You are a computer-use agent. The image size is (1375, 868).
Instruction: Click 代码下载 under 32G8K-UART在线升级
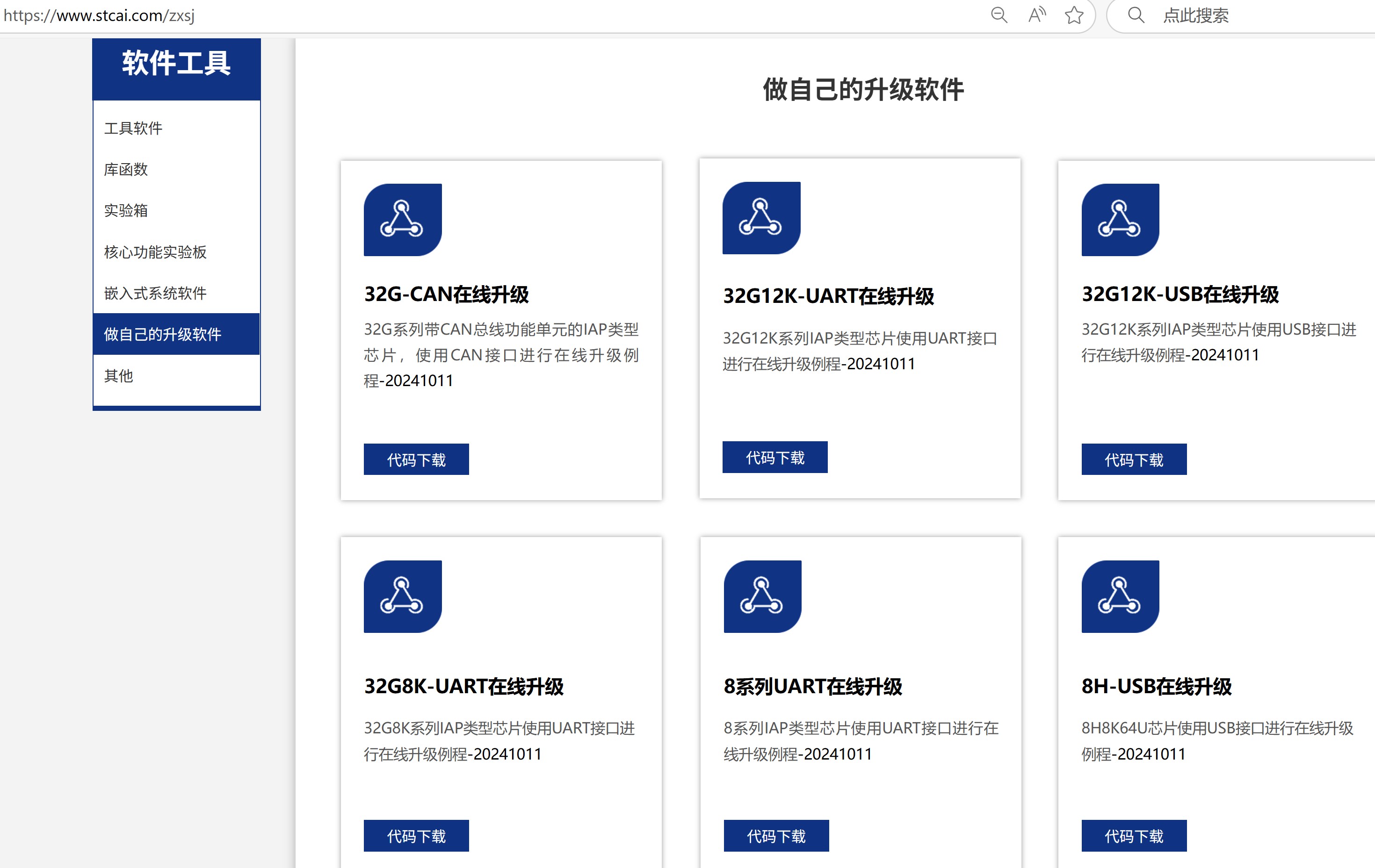click(x=416, y=836)
